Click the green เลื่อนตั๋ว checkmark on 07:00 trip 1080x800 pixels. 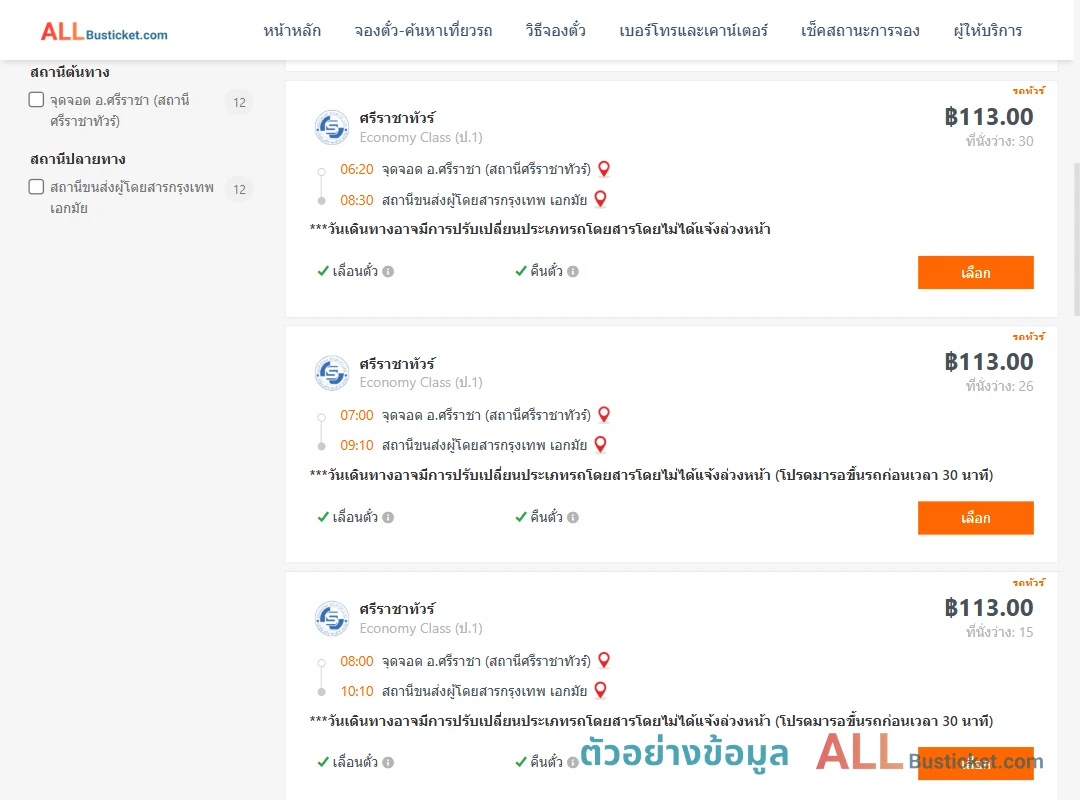323,517
